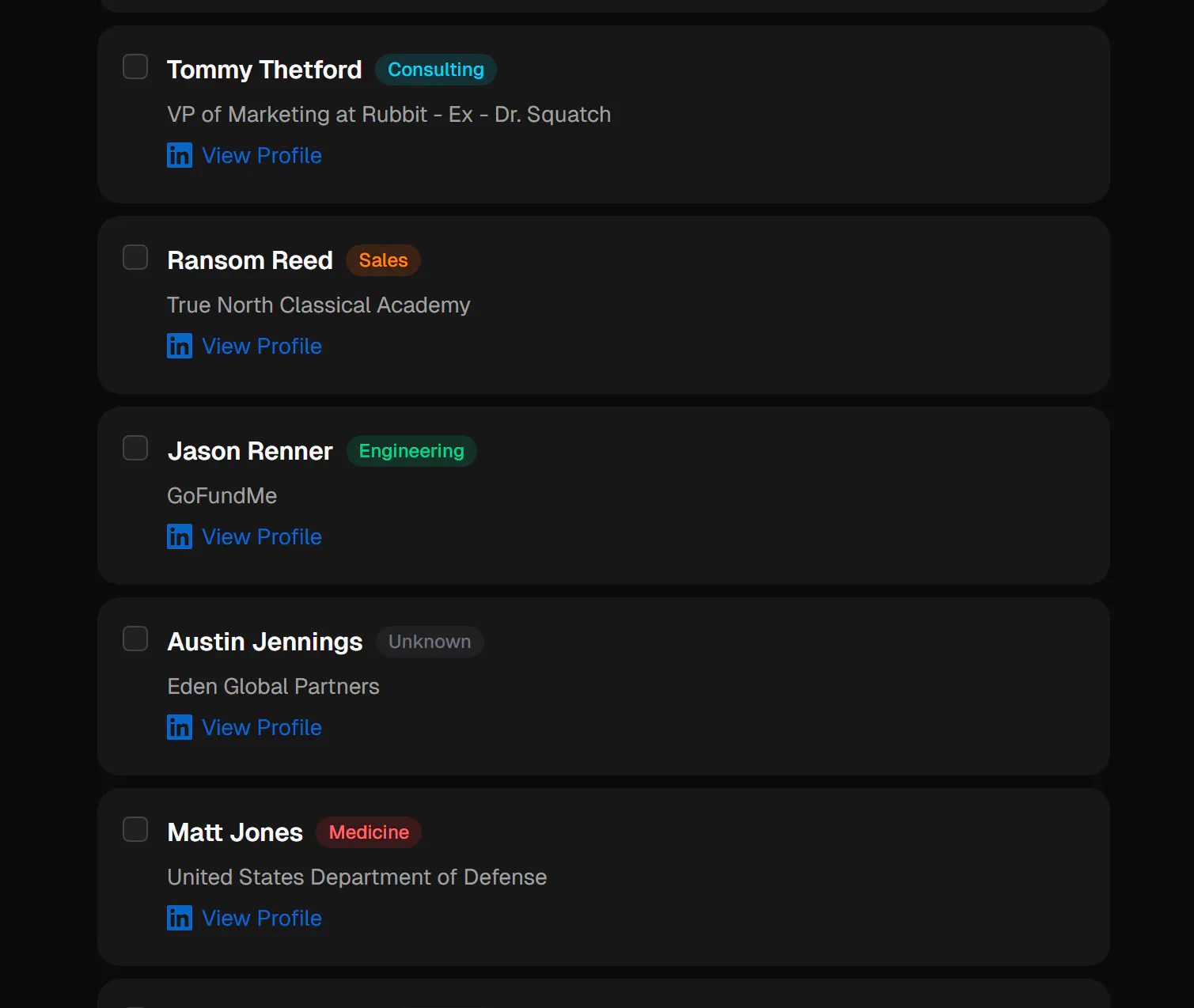Click 'True North Classical Academy' text

(x=319, y=305)
